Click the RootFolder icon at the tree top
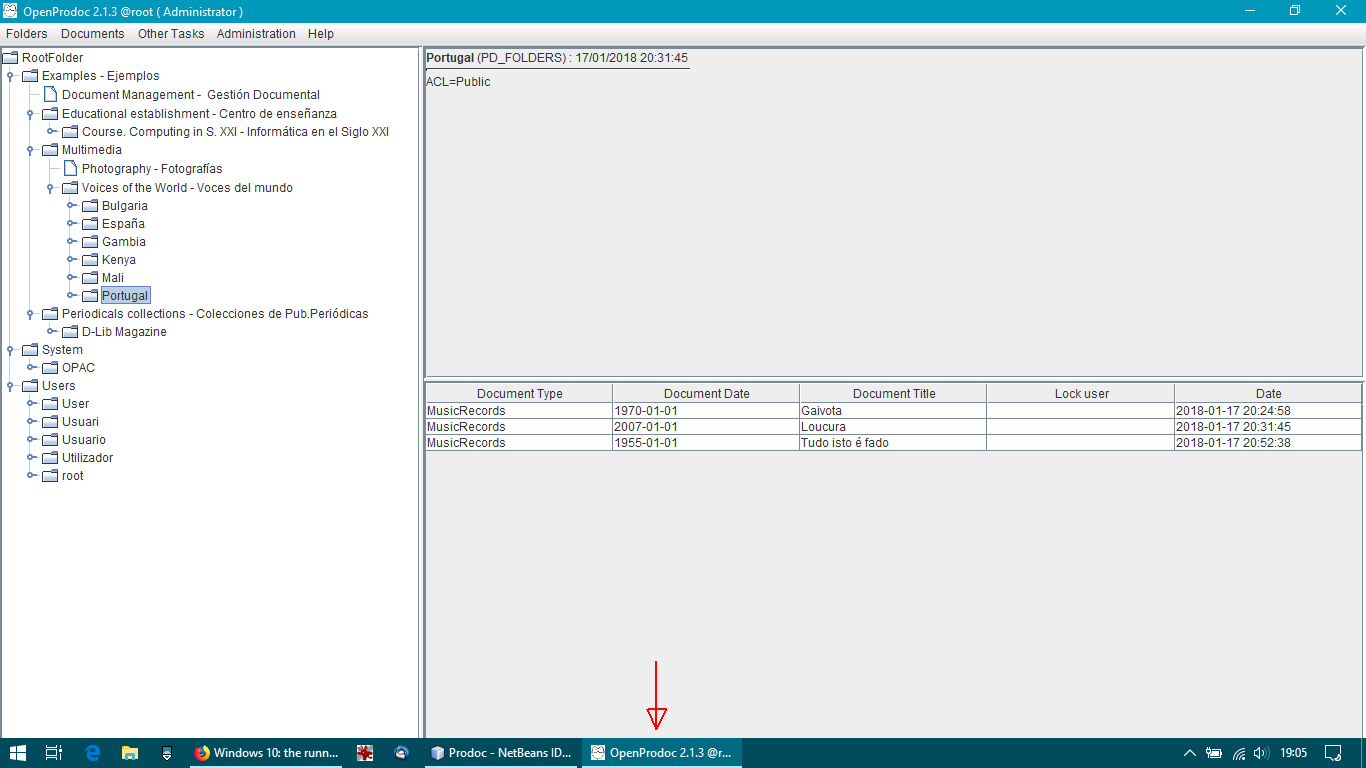Image resolution: width=1366 pixels, height=768 pixels. (x=10, y=57)
